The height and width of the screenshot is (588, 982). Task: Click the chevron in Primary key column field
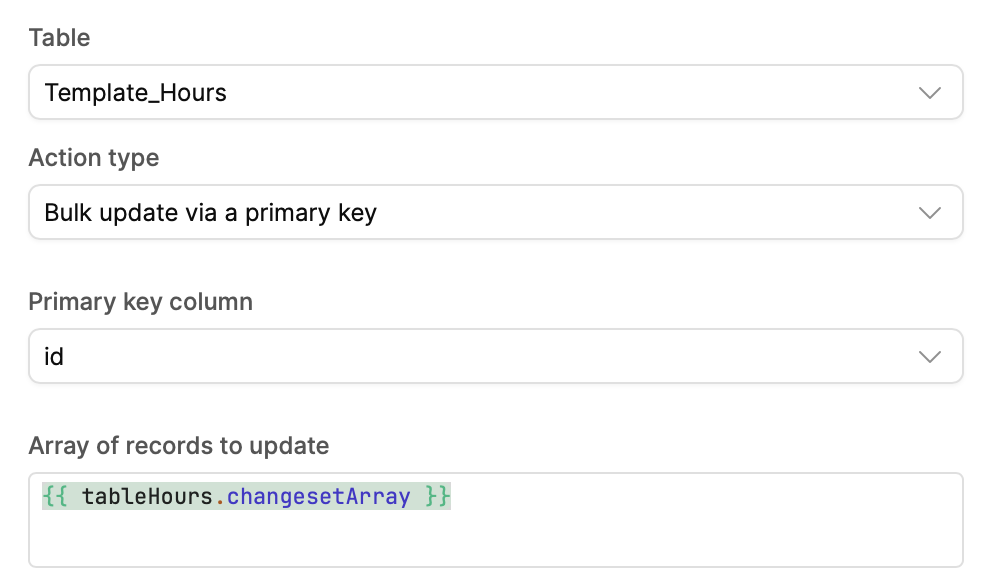point(929,356)
